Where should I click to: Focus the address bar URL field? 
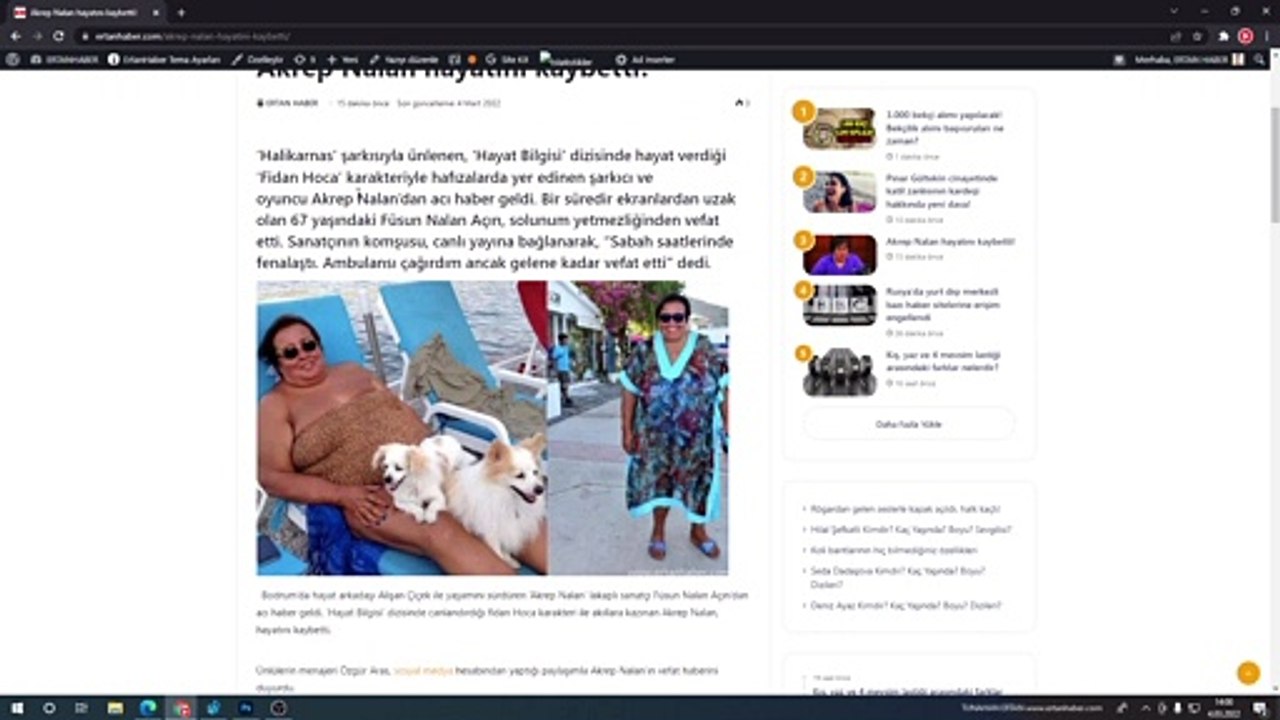(x=620, y=36)
